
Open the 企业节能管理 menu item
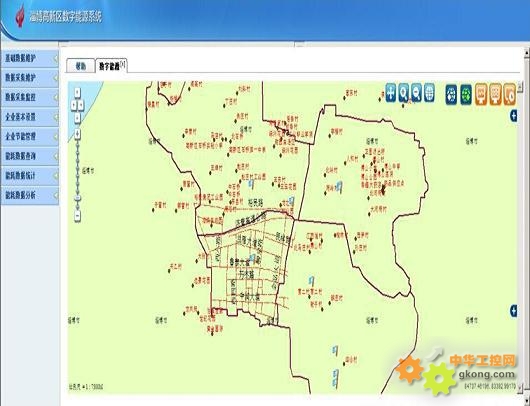[30, 137]
